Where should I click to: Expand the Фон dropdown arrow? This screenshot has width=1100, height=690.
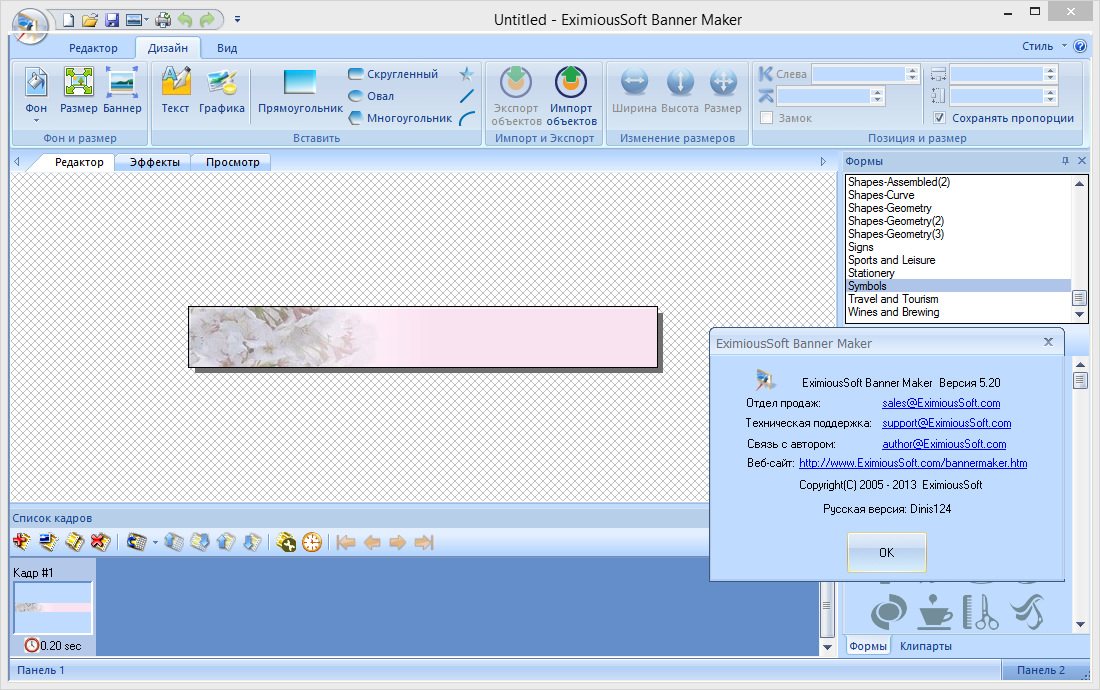point(36,121)
